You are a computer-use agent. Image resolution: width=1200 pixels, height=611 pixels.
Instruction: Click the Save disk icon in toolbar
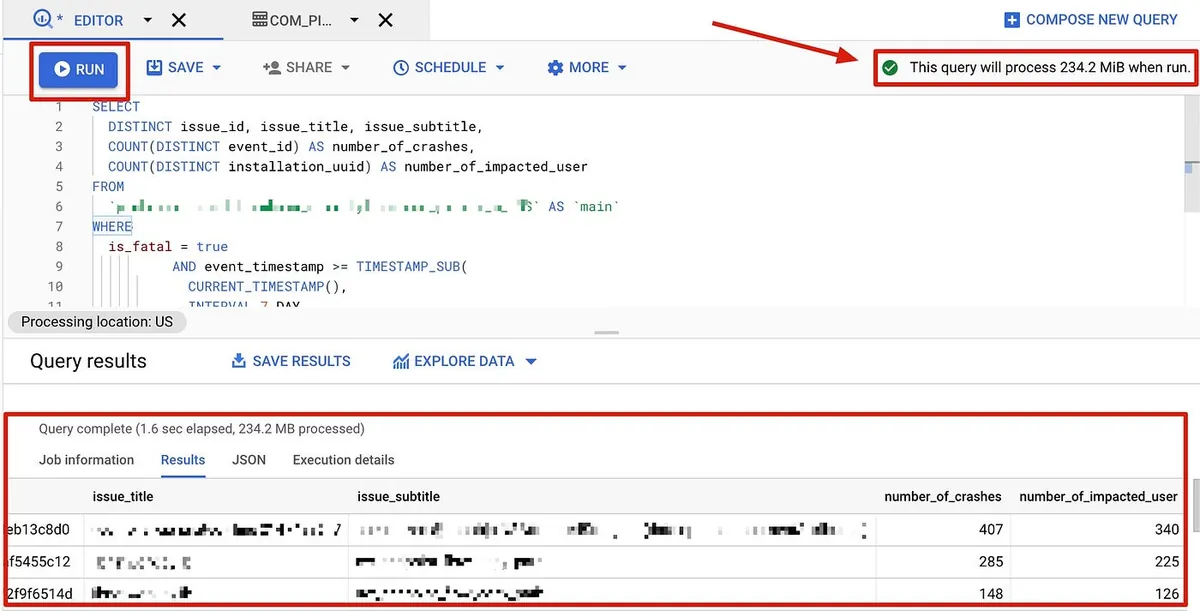click(x=154, y=67)
